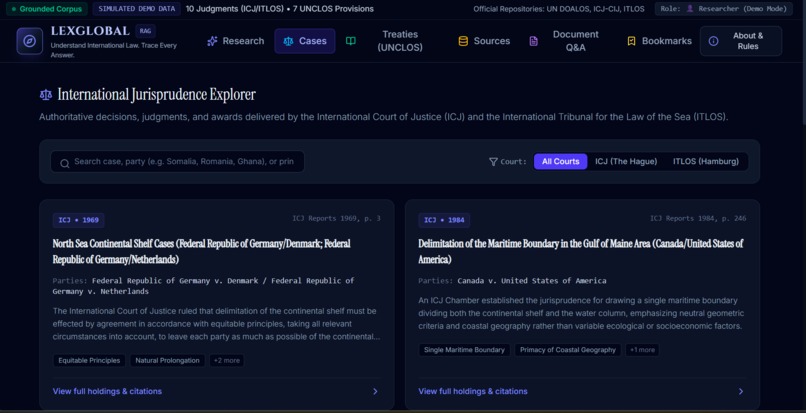Click the Sources database icon
Screen dimensions: 806x413
click(x=463, y=41)
